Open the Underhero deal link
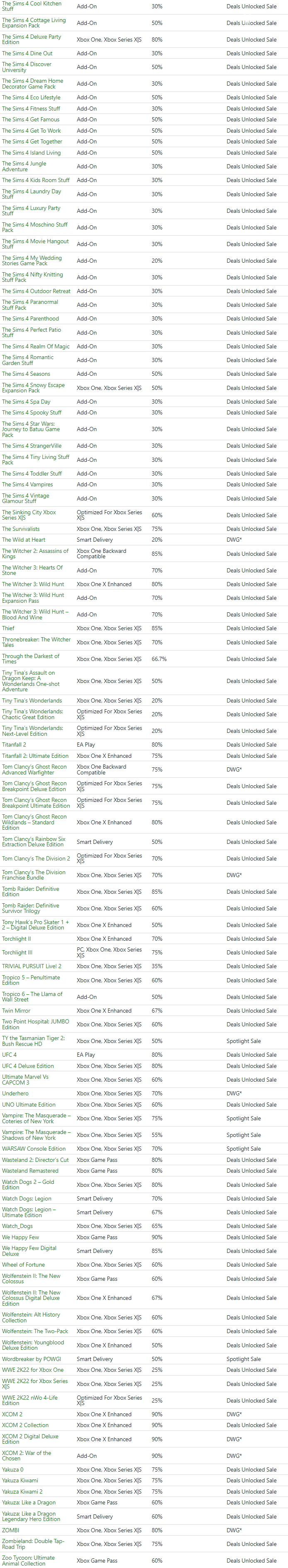Image resolution: width=288 pixels, height=1568 pixels. coord(15,1093)
